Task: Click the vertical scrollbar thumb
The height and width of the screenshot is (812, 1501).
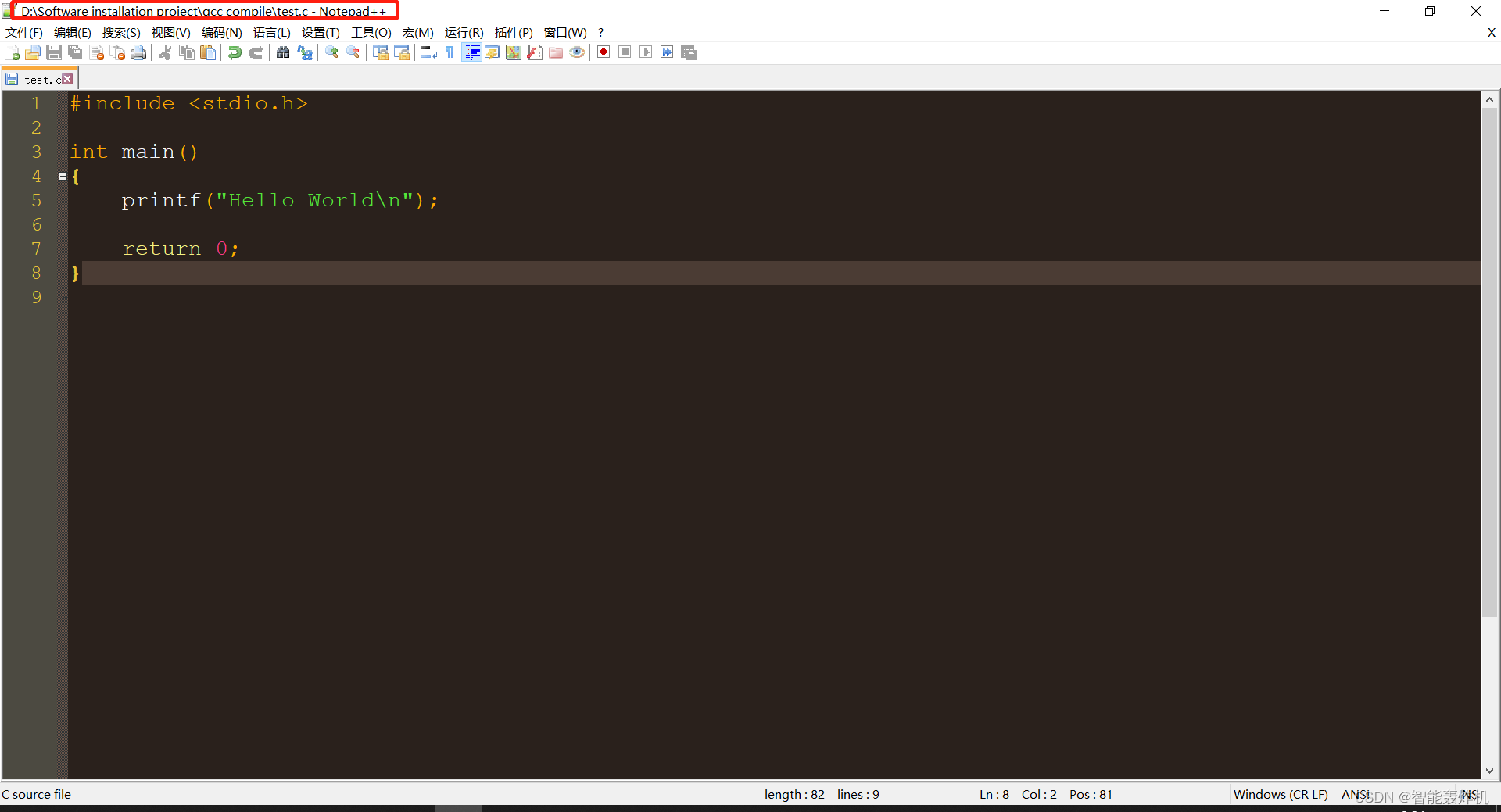Action: (x=1490, y=362)
